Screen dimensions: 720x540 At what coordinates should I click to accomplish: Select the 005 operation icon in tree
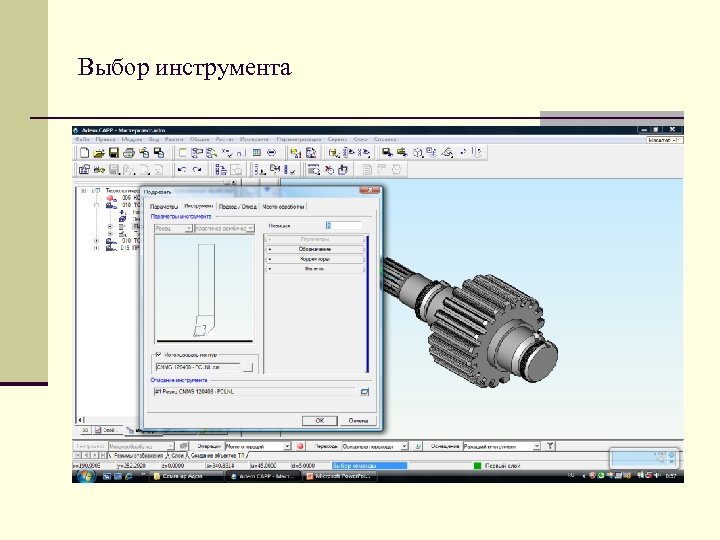[111, 198]
